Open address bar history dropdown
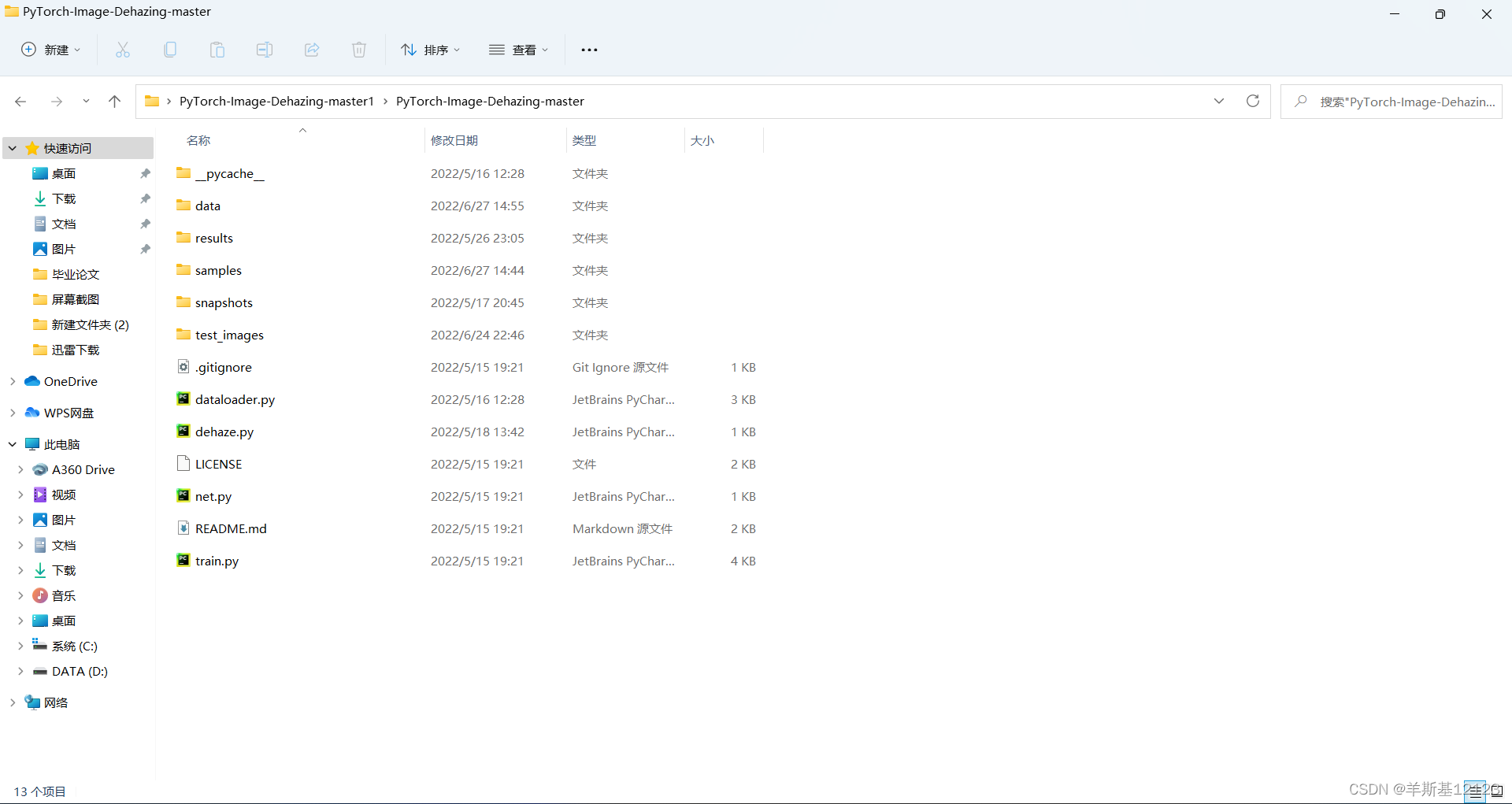 [1219, 101]
